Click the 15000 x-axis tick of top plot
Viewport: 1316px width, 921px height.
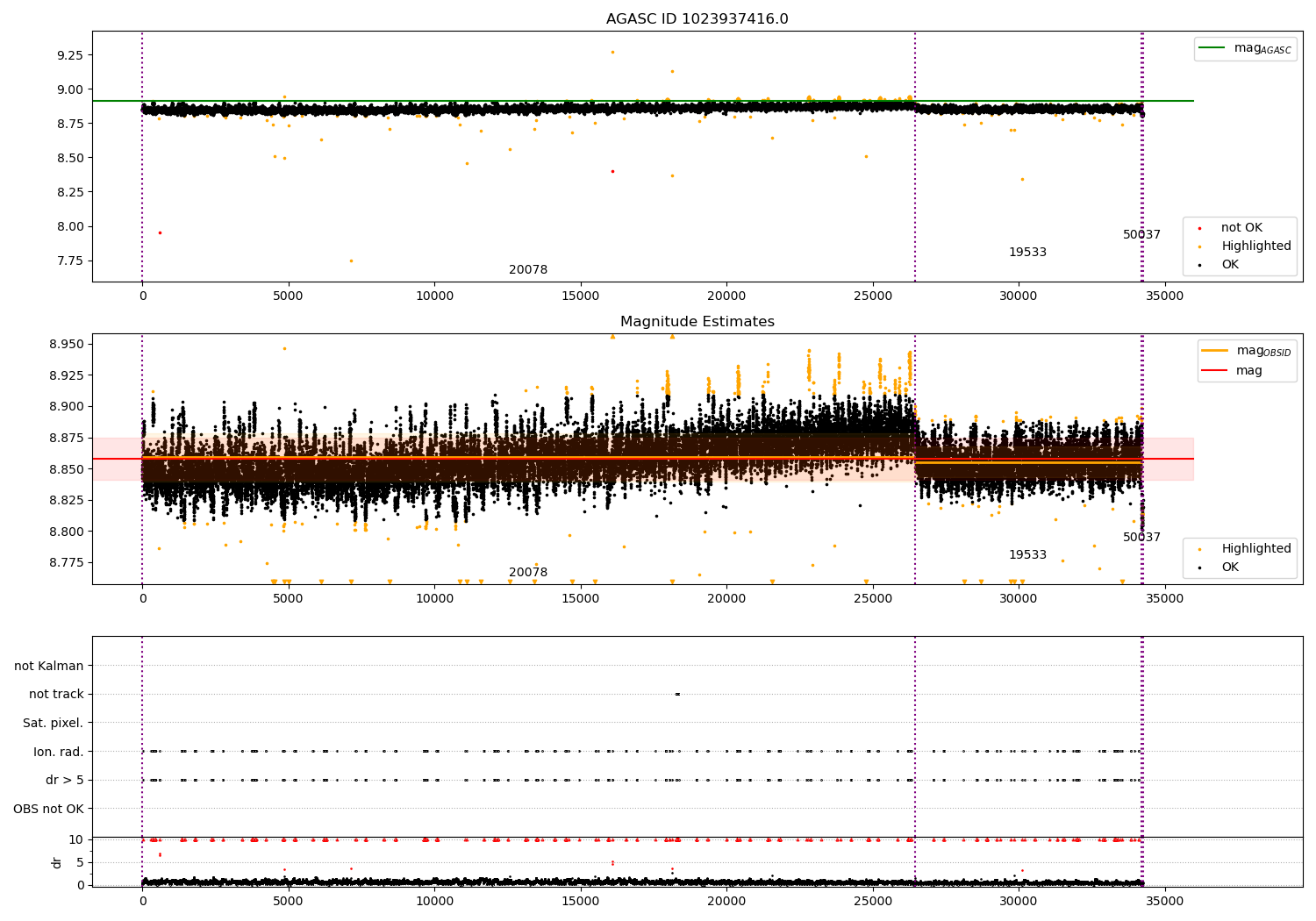click(x=581, y=296)
